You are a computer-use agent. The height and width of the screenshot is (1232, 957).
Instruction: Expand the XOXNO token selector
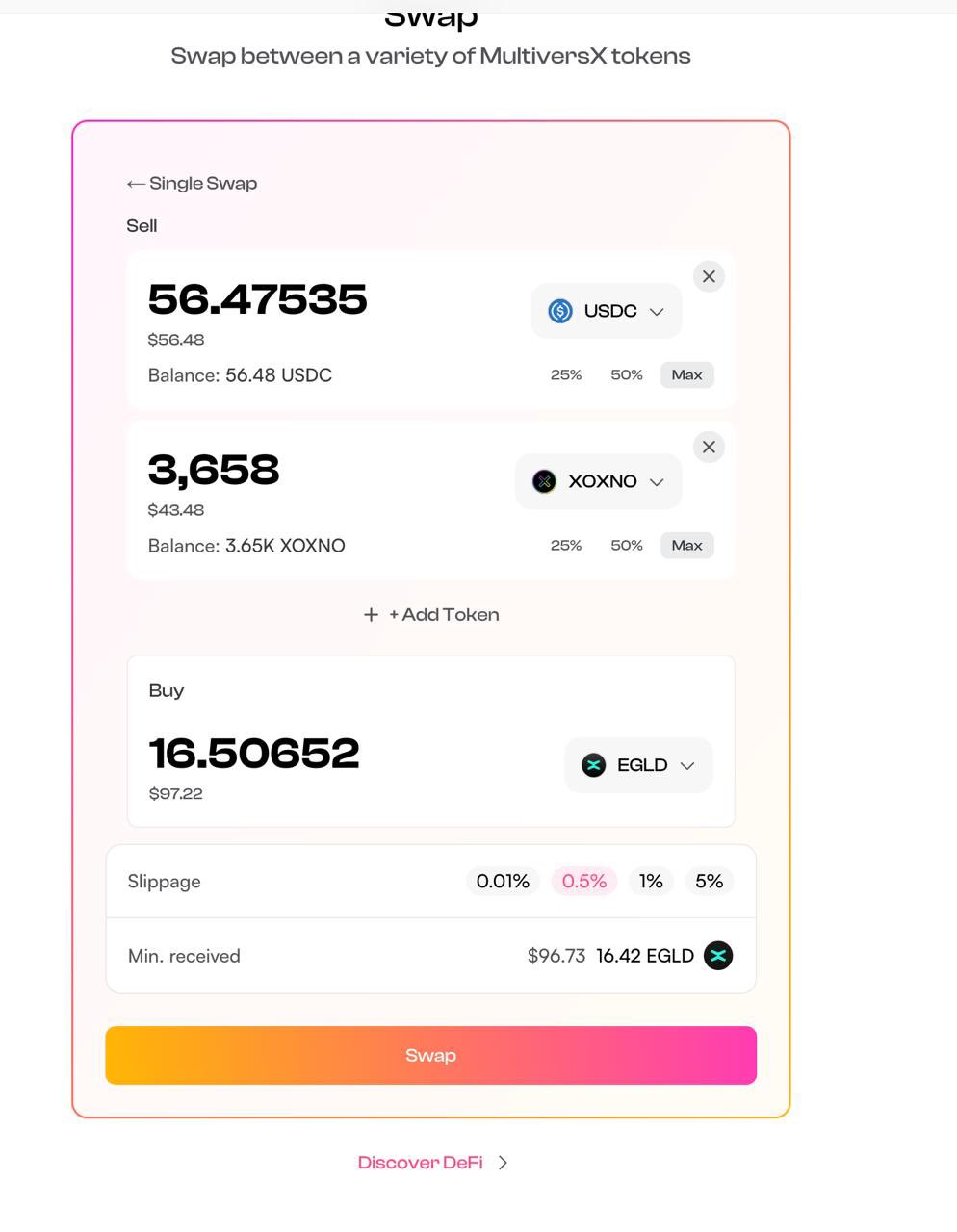(x=657, y=482)
